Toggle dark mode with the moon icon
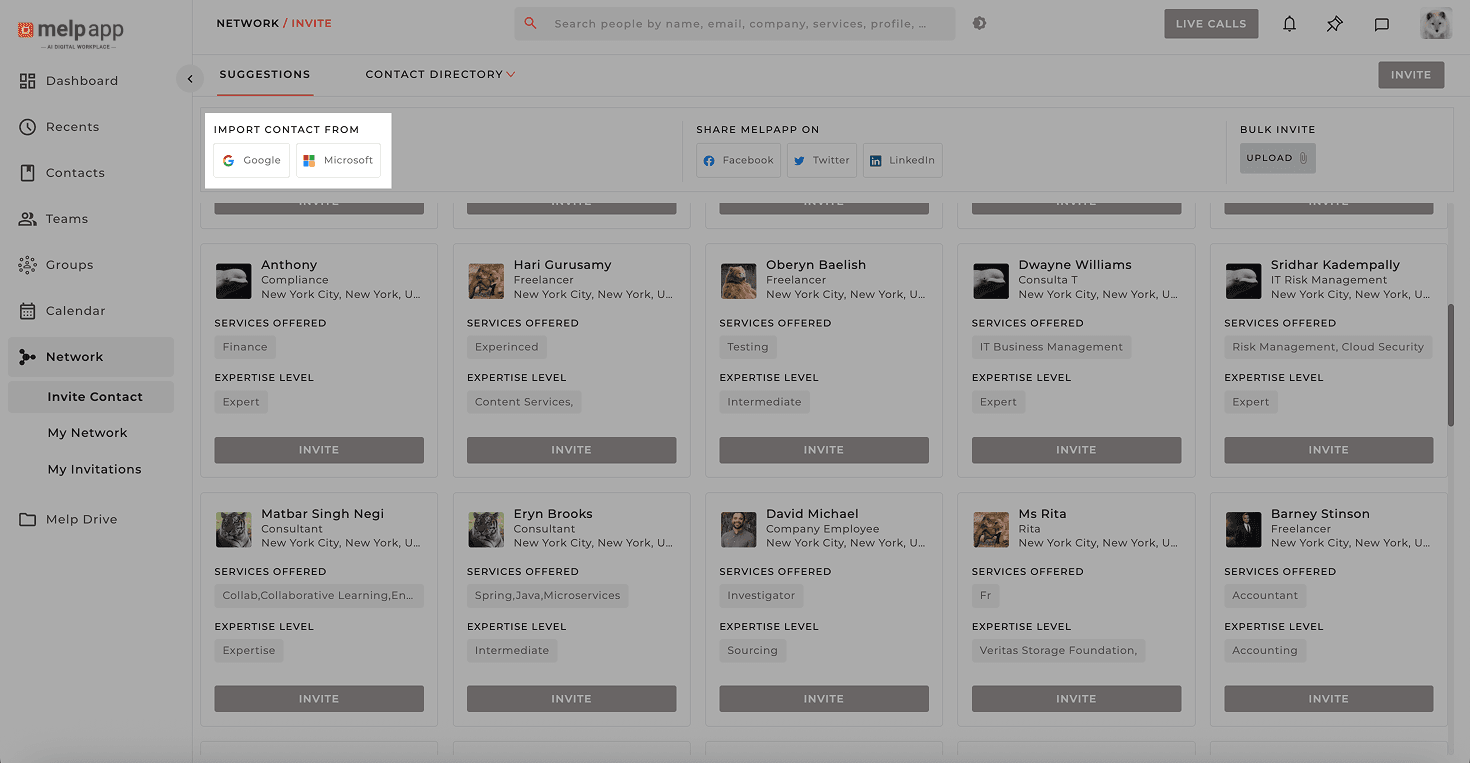1470x763 pixels. pos(979,22)
